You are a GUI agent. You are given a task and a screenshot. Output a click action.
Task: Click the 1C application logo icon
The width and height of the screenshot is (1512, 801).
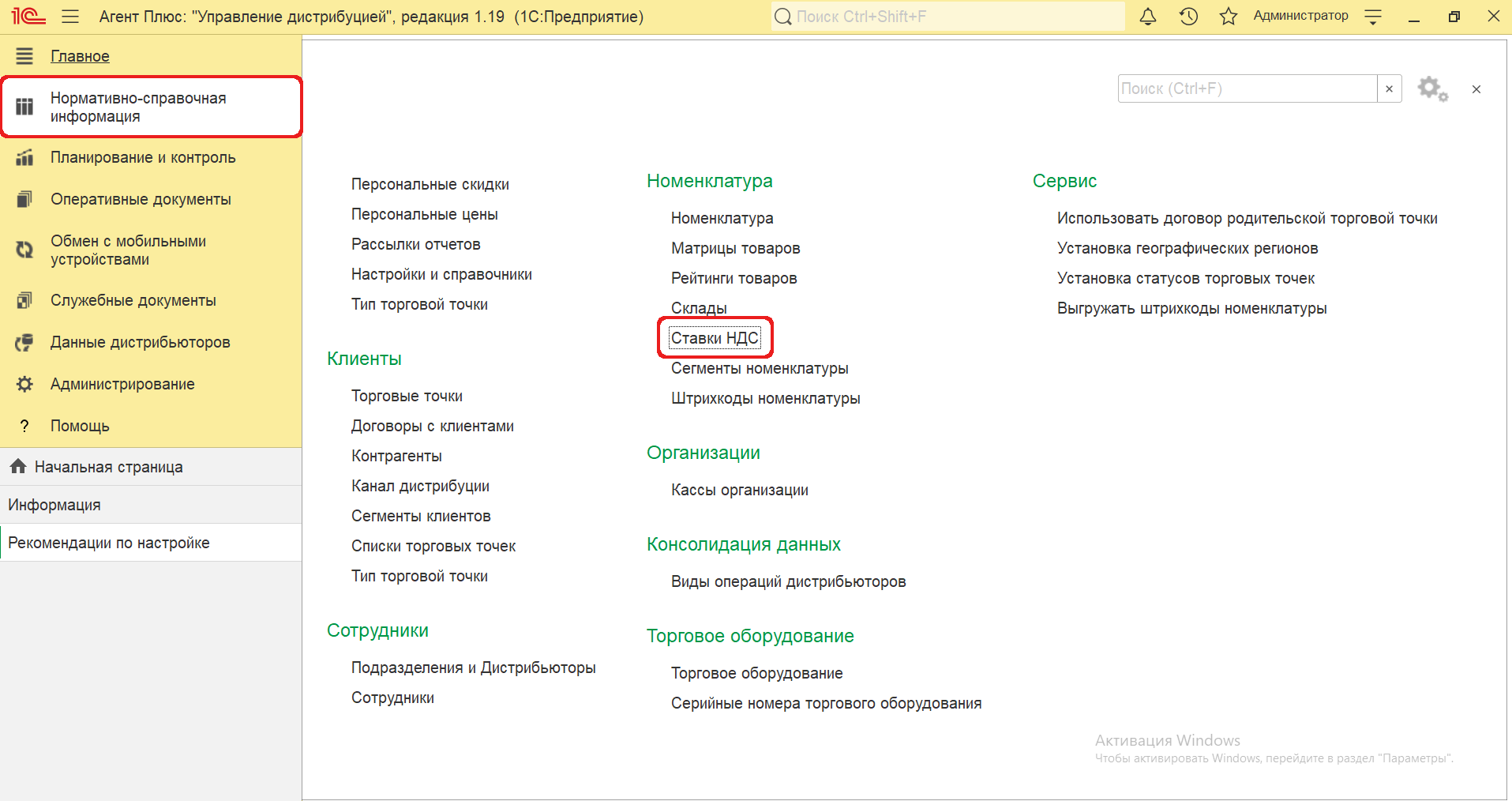coord(28,17)
